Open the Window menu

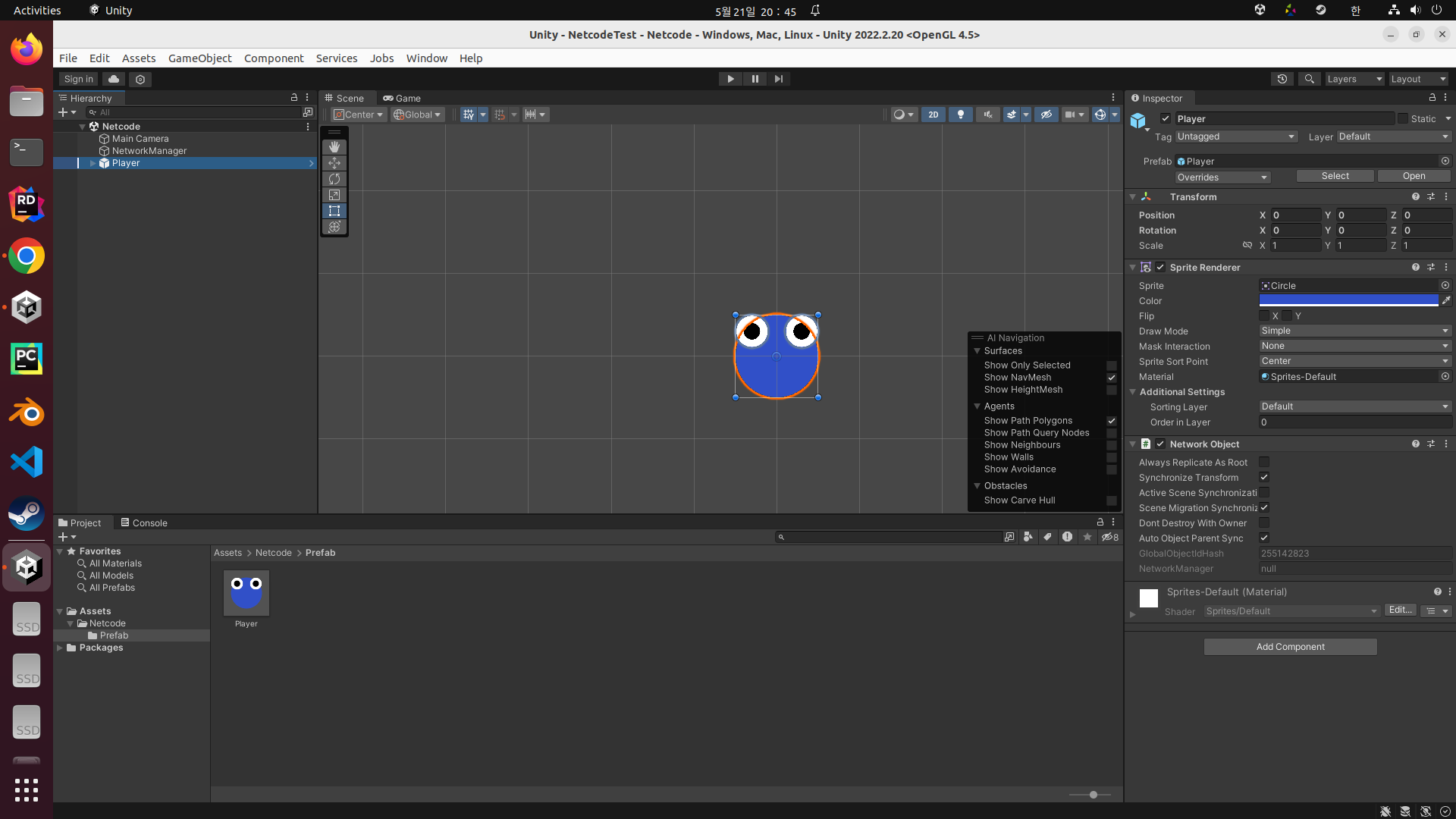click(427, 58)
